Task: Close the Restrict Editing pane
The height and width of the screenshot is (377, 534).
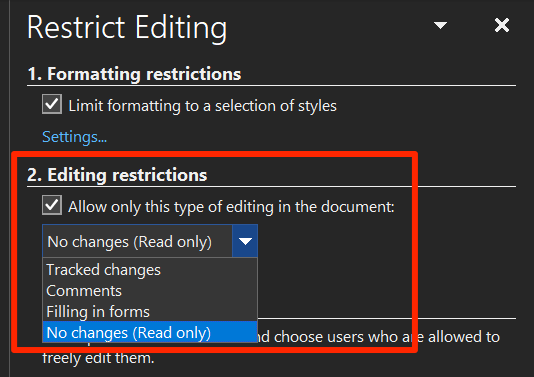Action: pos(502,26)
